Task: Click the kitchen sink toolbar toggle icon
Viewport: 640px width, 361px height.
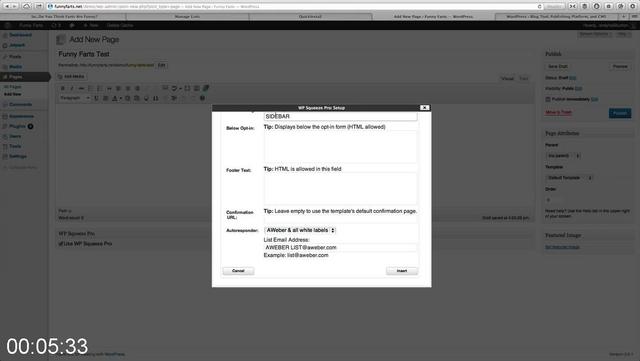Action: pos(197,88)
